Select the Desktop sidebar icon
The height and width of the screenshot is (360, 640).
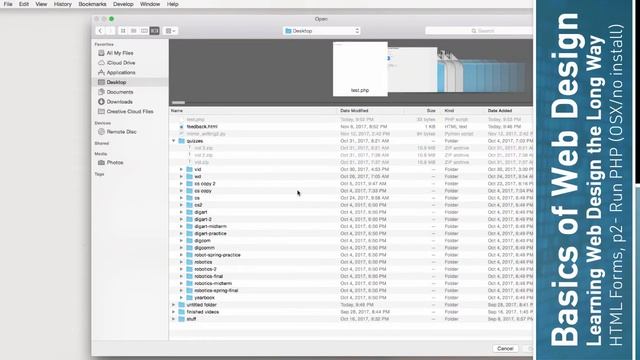click(x=101, y=82)
